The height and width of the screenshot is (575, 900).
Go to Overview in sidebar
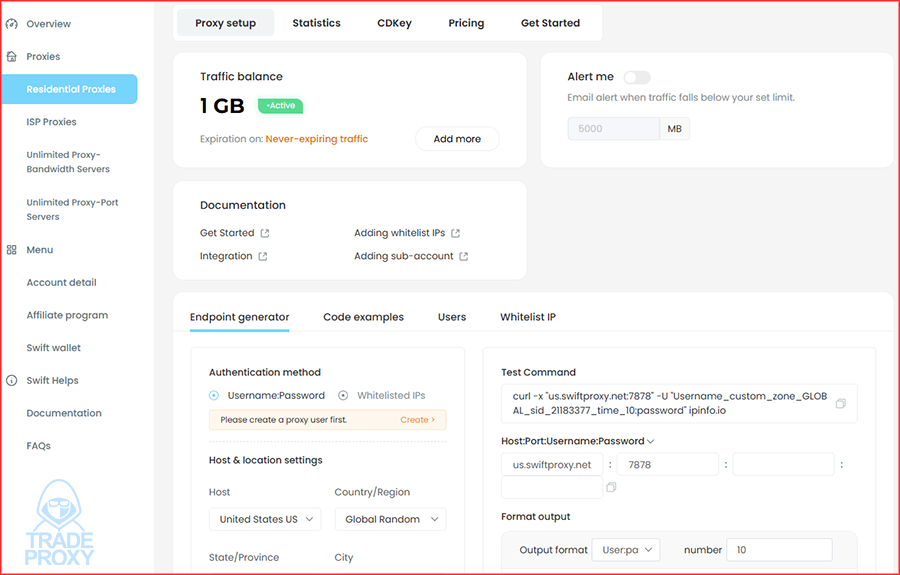tap(49, 24)
